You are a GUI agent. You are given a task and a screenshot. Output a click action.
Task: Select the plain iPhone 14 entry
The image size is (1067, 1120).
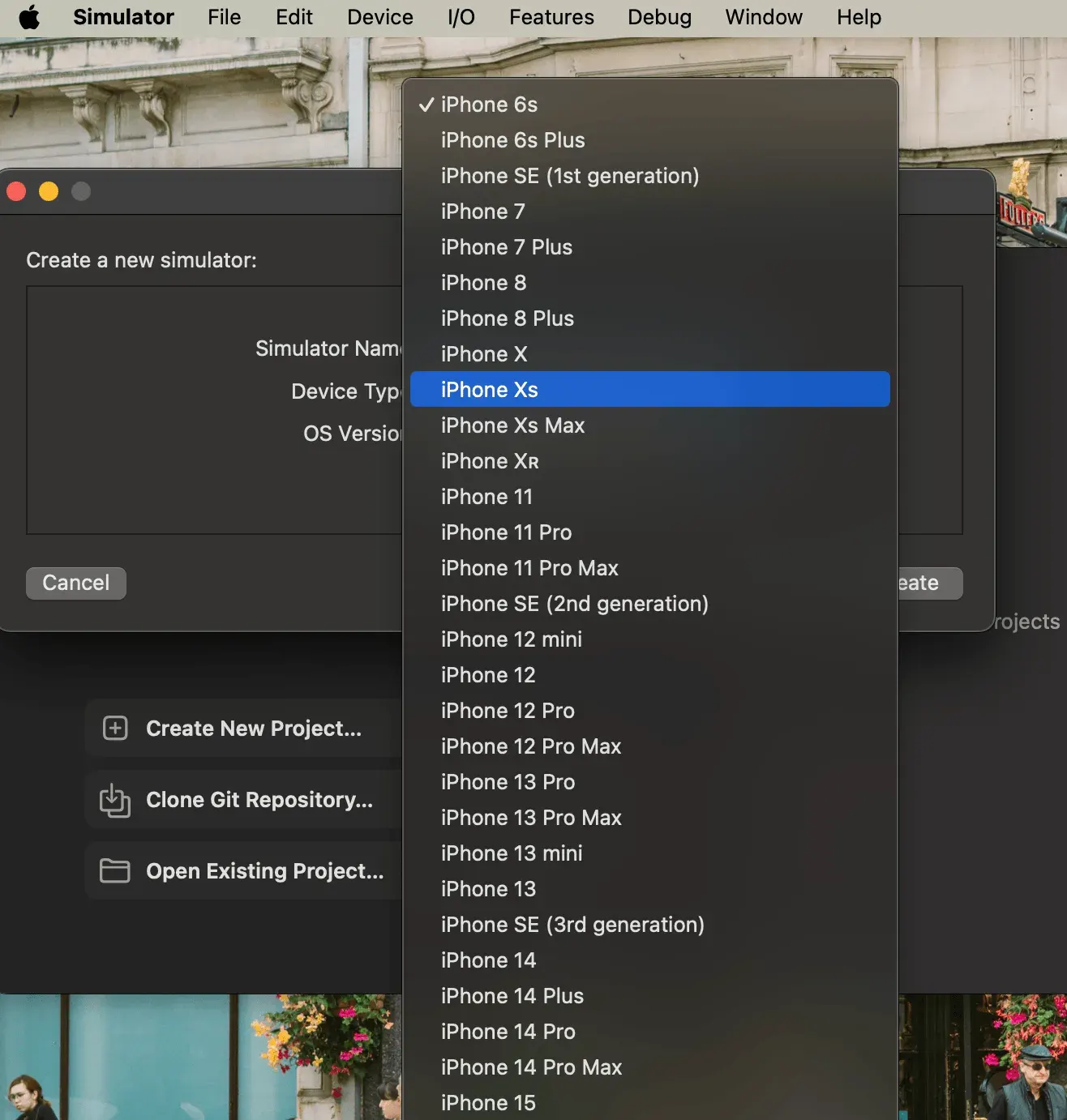coord(650,960)
